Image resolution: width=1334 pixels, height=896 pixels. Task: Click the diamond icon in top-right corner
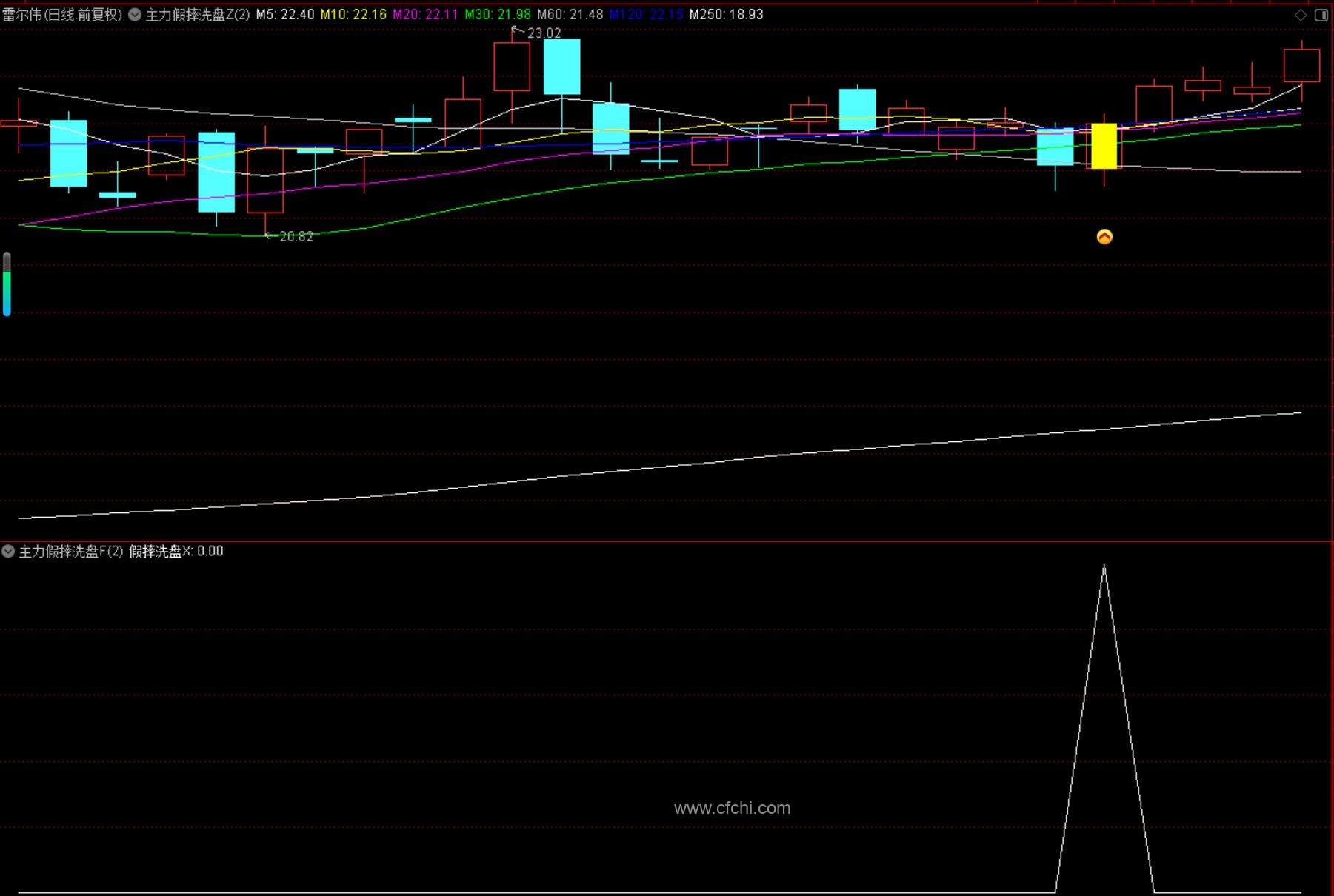click(x=1301, y=15)
